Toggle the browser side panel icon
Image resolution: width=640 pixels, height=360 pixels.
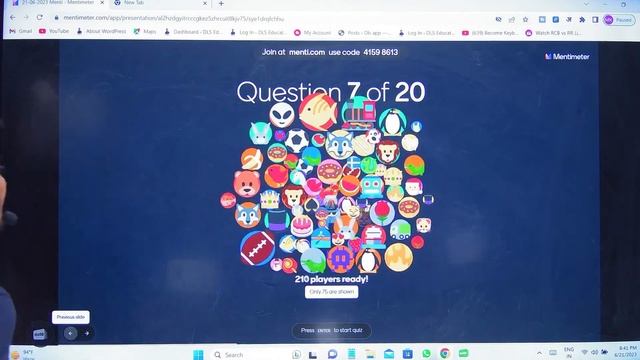tap(595, 20)
